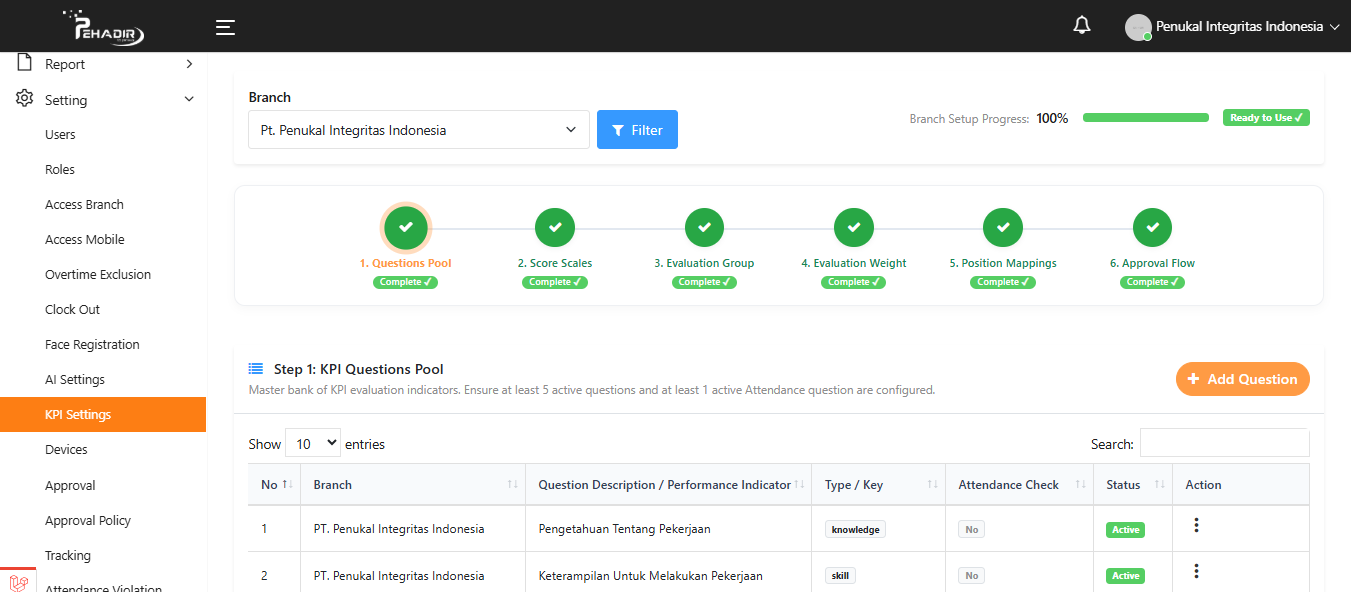
Task: Open Devices in the sidebar
Action: pyautogui.click(x=66, y=449)
